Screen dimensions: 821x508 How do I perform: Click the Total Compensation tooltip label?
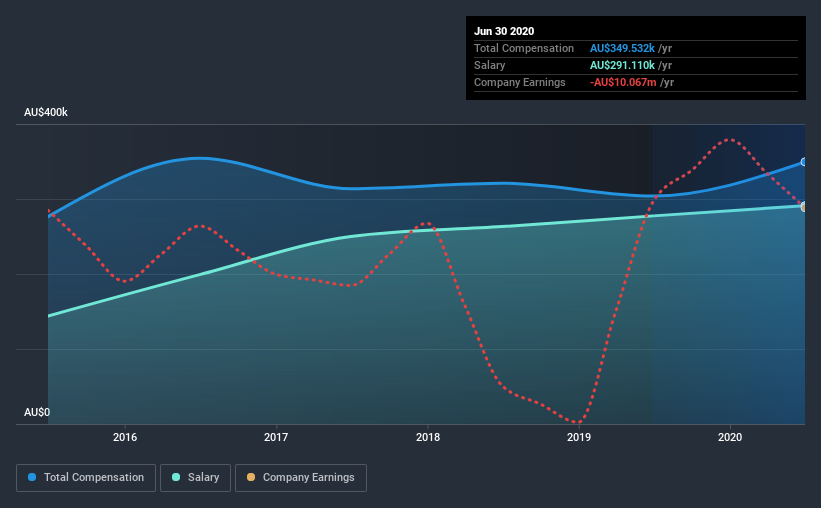click(x=524, y=48)
